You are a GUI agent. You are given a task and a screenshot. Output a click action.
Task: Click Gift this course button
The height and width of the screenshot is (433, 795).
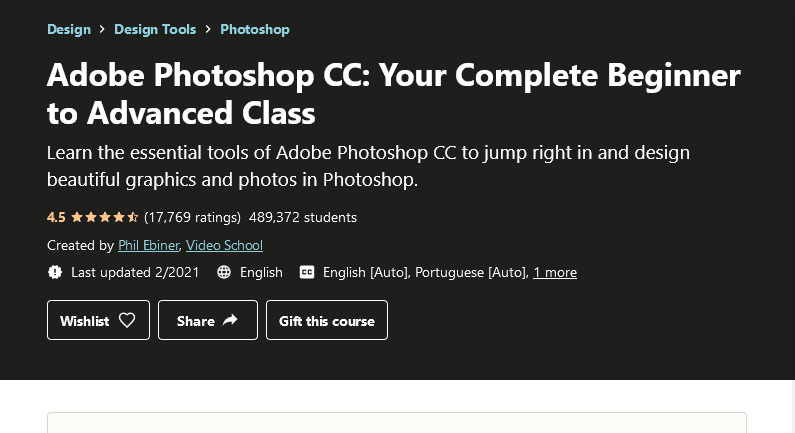327,320
